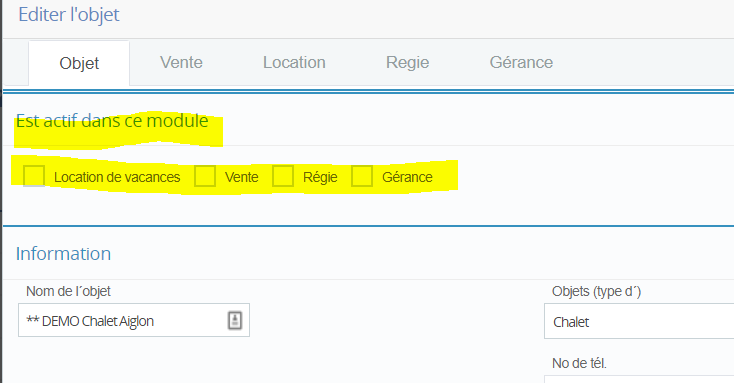Toggle the Gérance module checkbox

362,177
